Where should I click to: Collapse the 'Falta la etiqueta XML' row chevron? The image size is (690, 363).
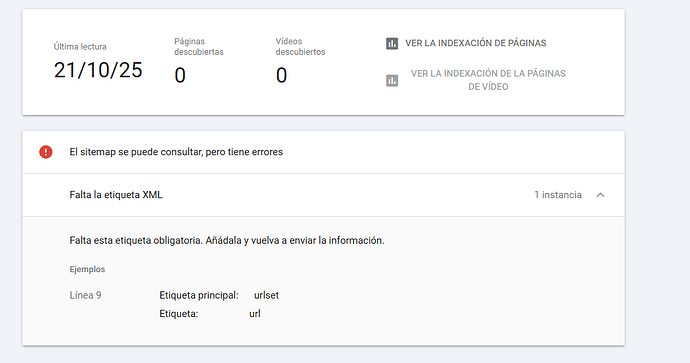click(600, 195)
